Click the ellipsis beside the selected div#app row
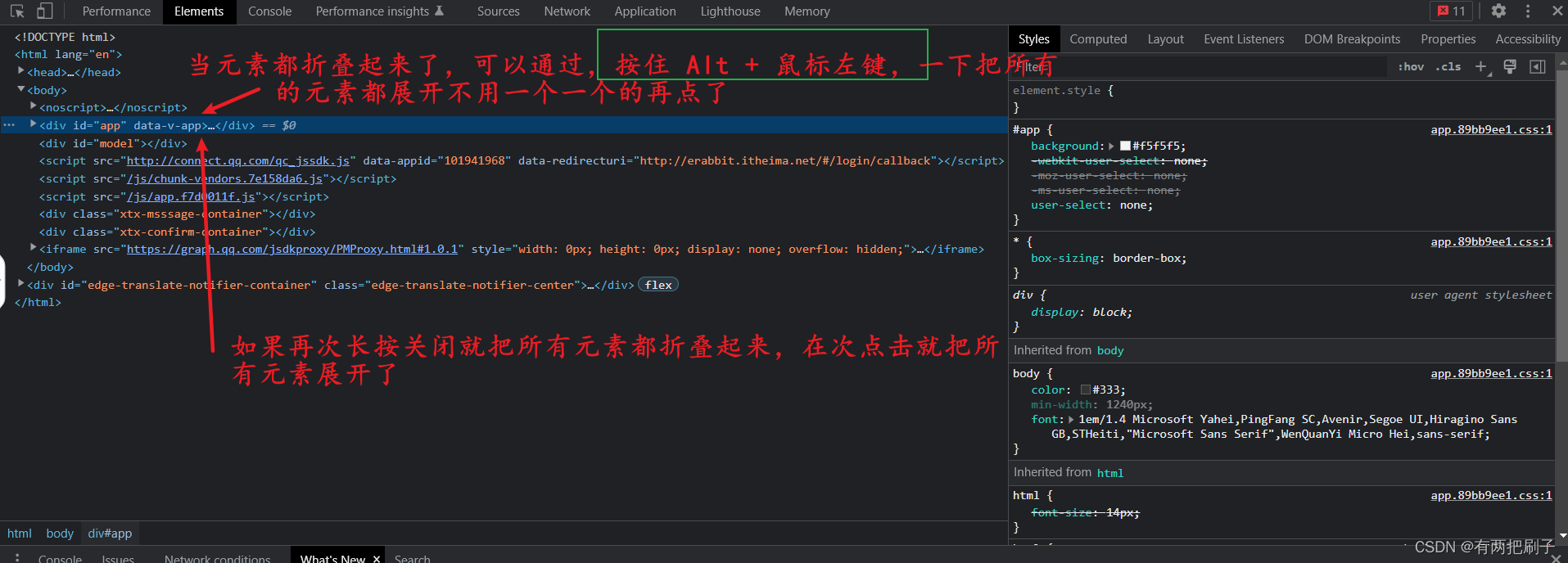This screenshot has width=1568, height=563. pyautogui.click(x=9, y=125)
